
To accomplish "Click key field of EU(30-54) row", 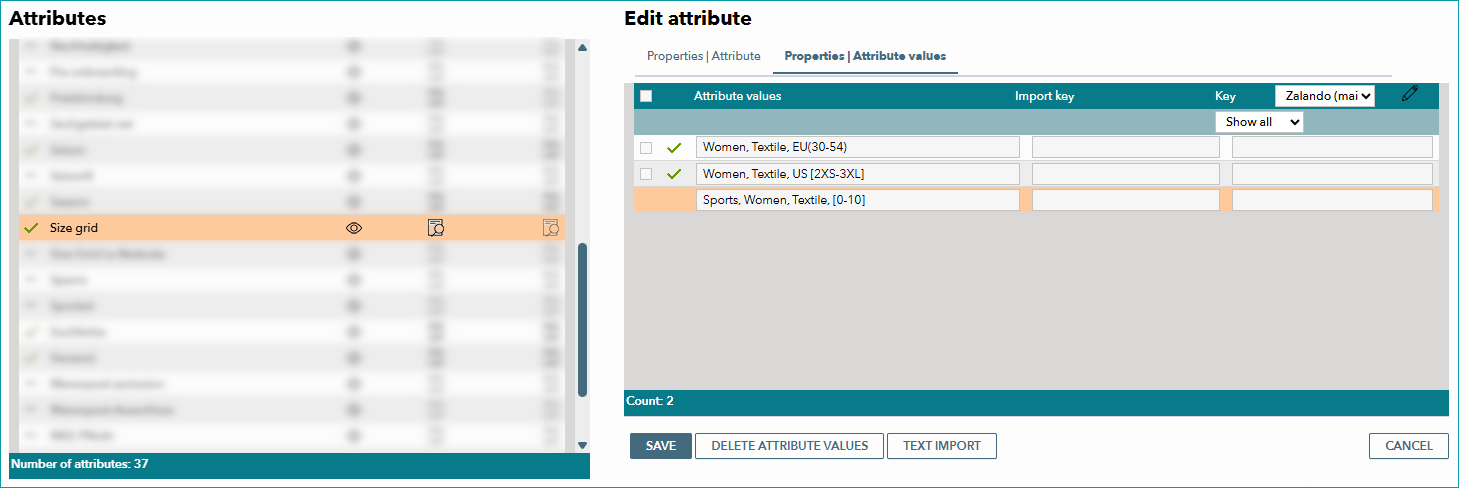I will tap(1332, 148).
